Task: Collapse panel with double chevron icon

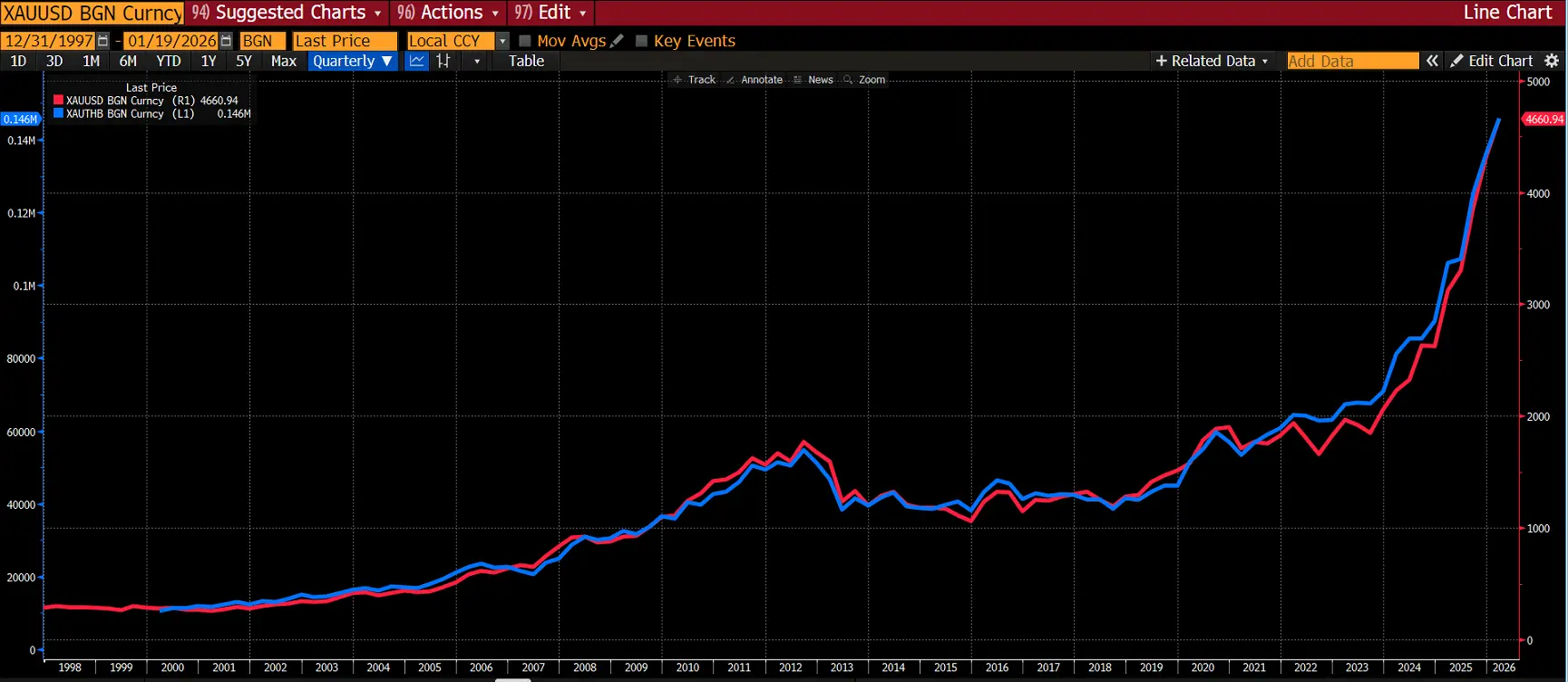Action: coord(1432,61)
